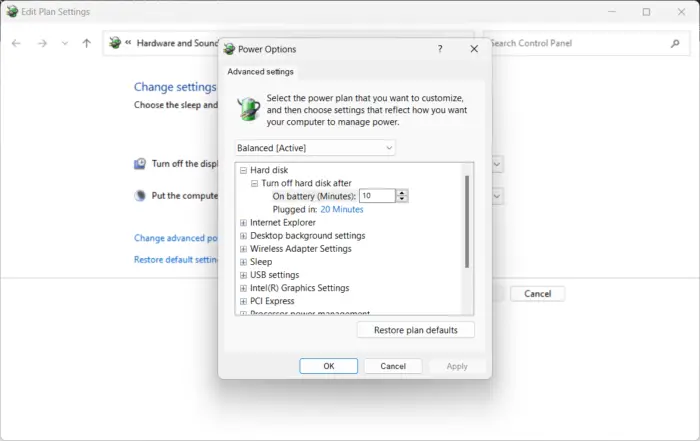700x441 pixels.
Task: Click Cancel in Edit Plan Settings window
Action: coord(538,294)
